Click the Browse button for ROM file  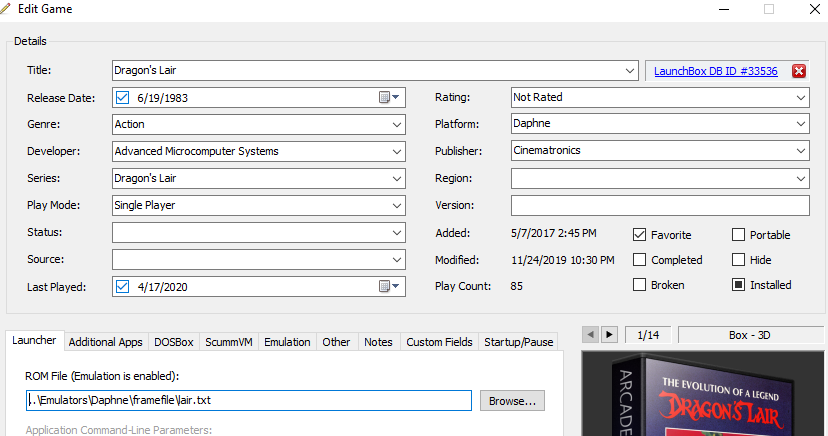point(512,401)
